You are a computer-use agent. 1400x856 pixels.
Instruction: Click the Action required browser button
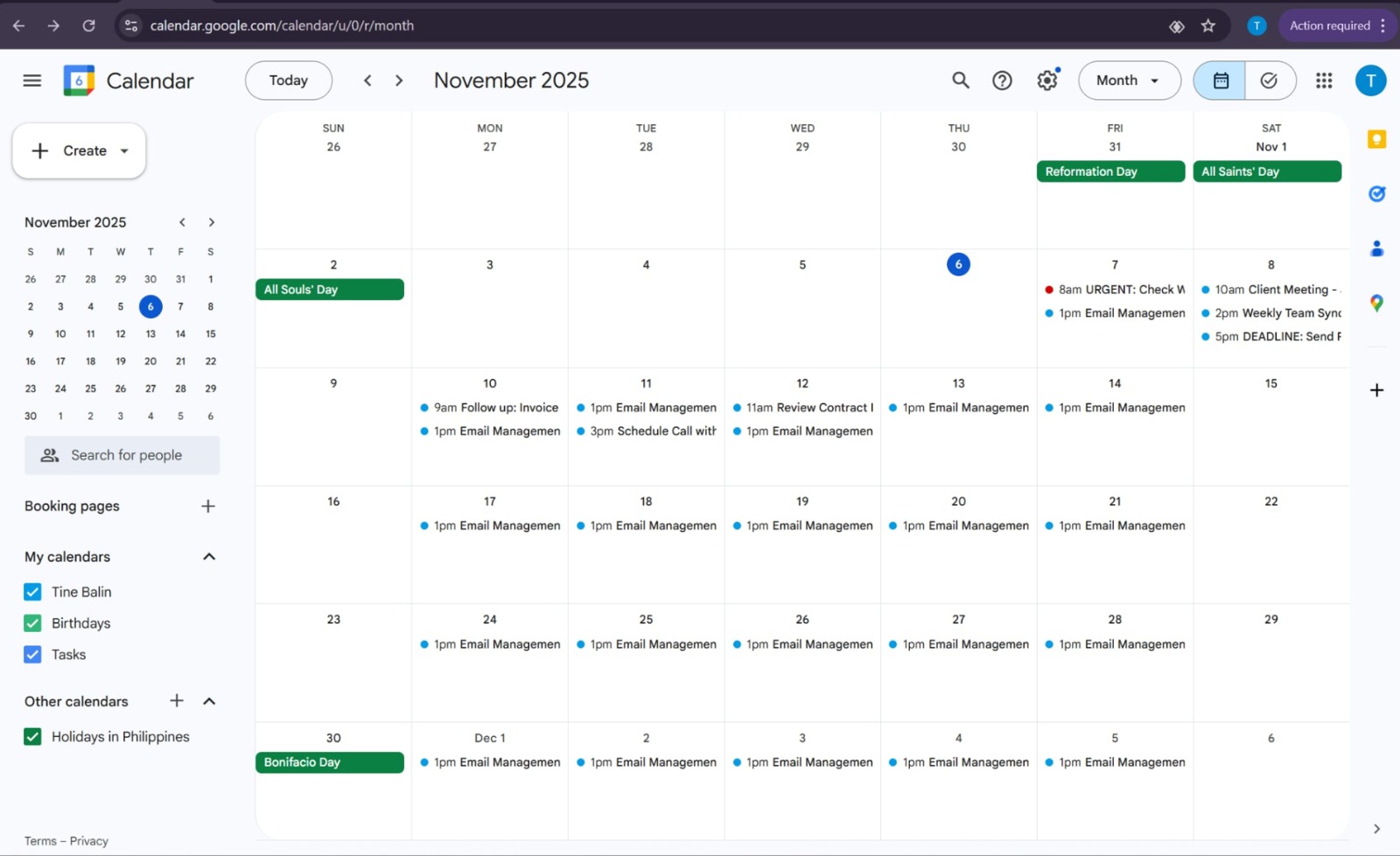pos(1338,25)
